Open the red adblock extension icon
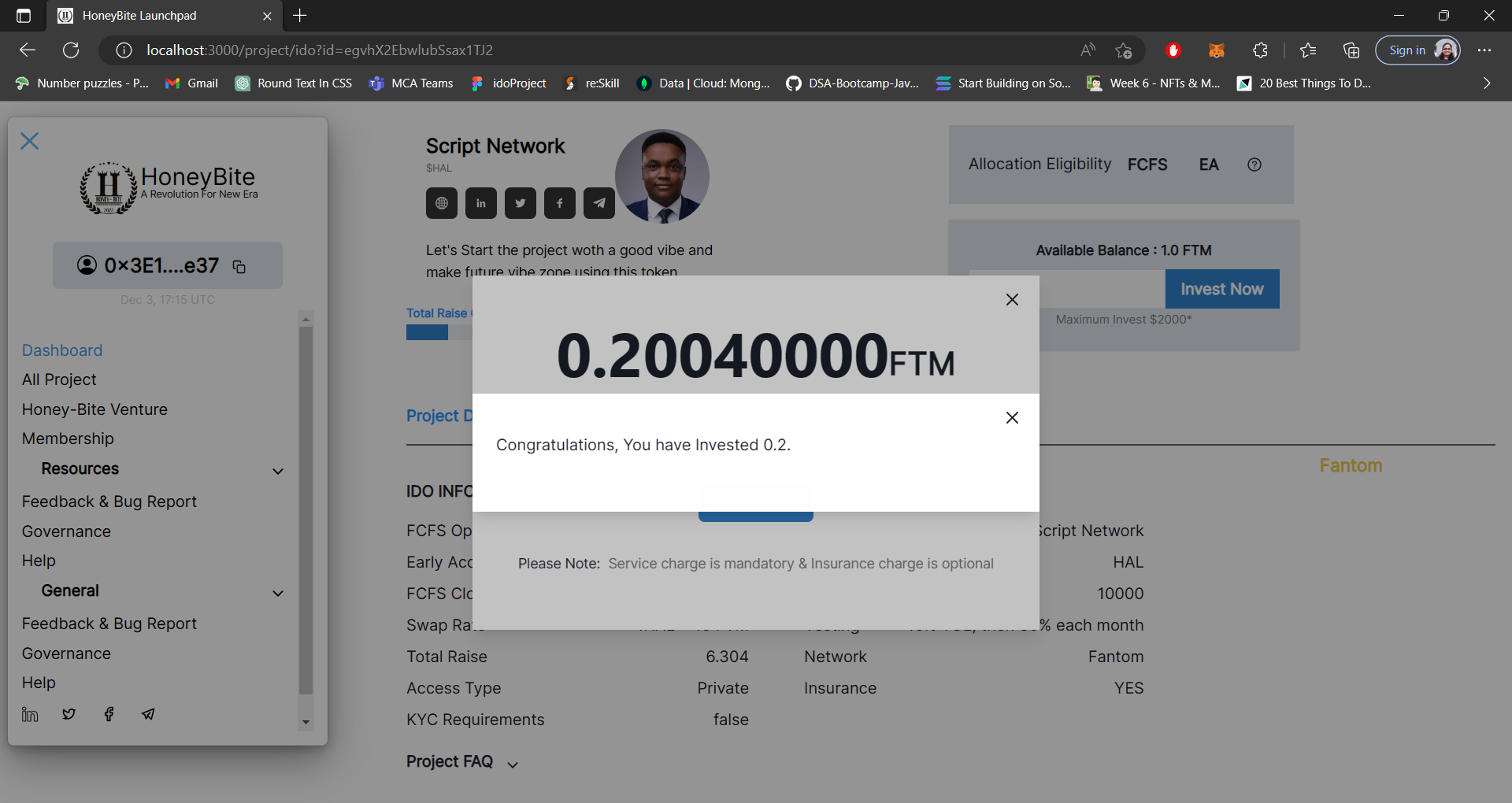 (1173, 50)
